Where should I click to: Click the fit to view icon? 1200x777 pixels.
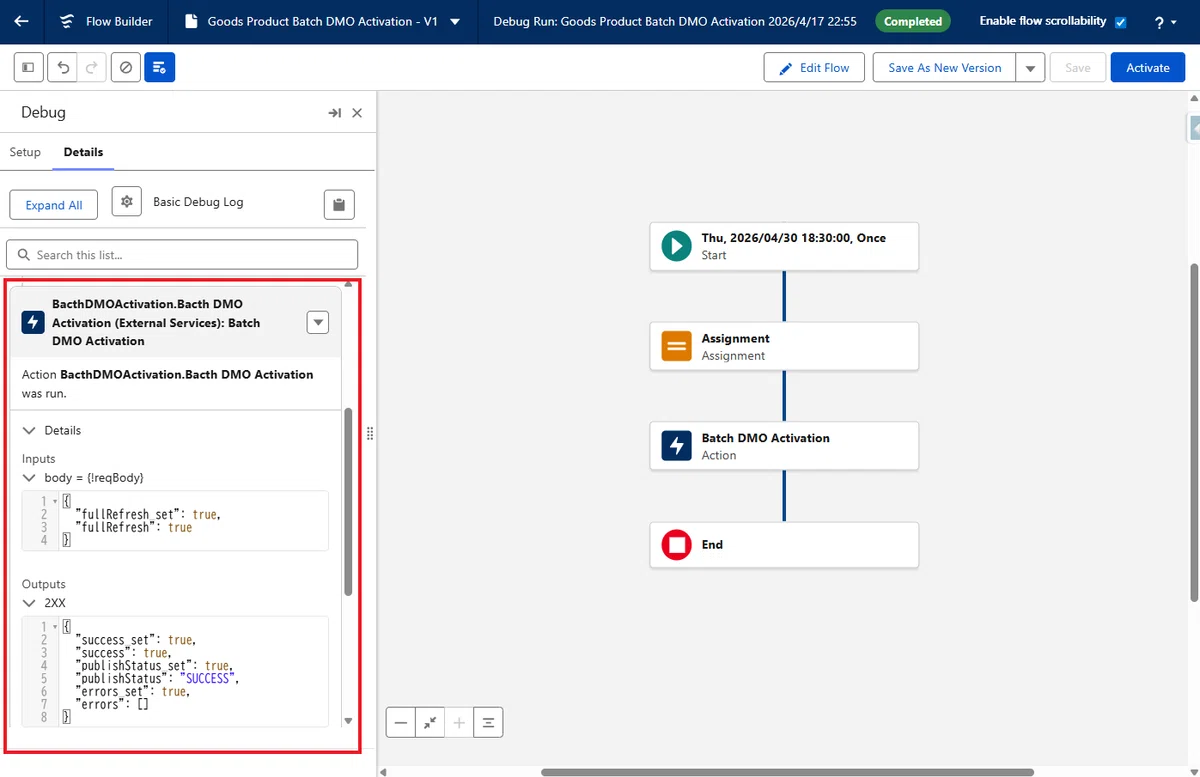tap(430, 722)
